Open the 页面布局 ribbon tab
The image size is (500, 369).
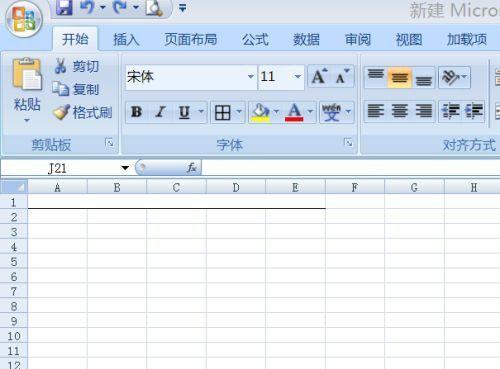[190, 40]
